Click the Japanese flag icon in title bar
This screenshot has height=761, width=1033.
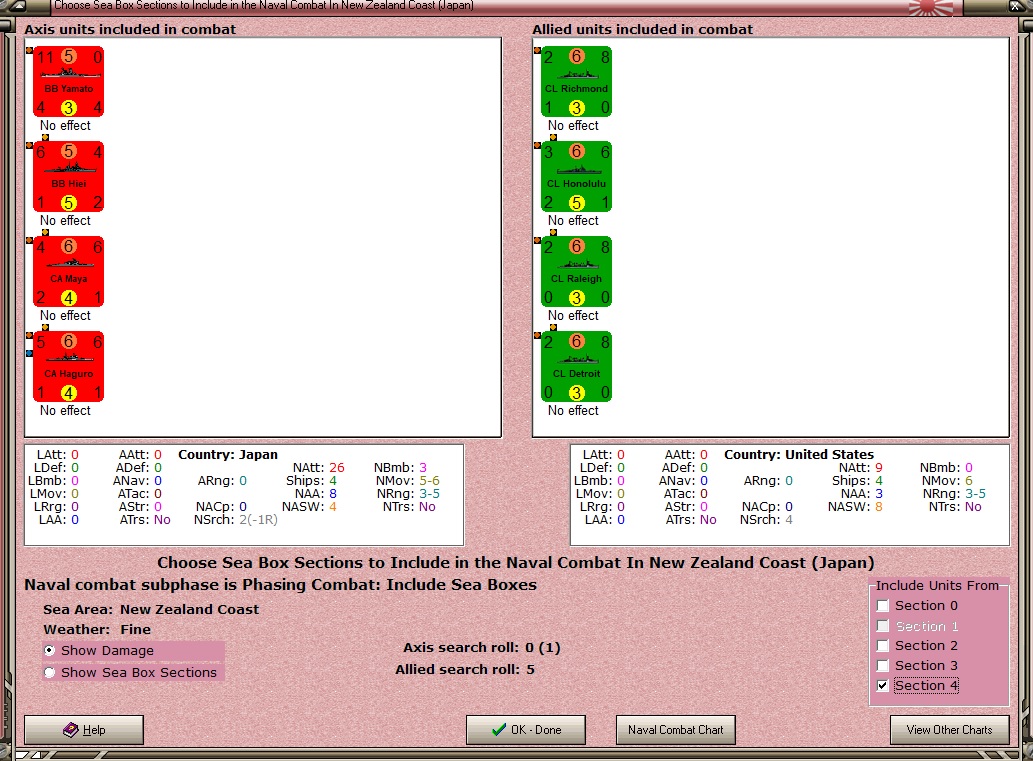931,7
